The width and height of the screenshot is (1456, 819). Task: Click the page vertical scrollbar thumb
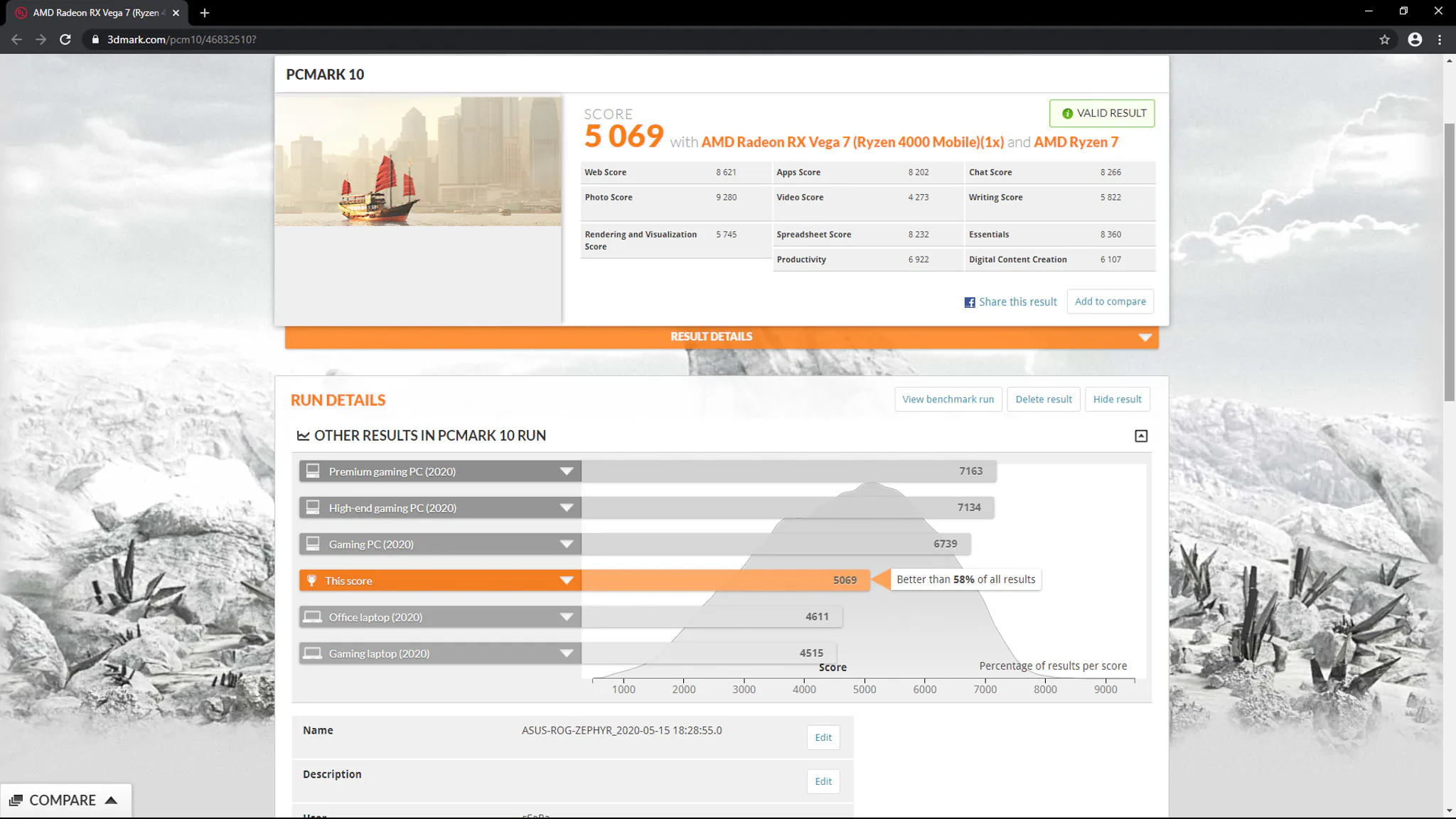coord(1449,263)
